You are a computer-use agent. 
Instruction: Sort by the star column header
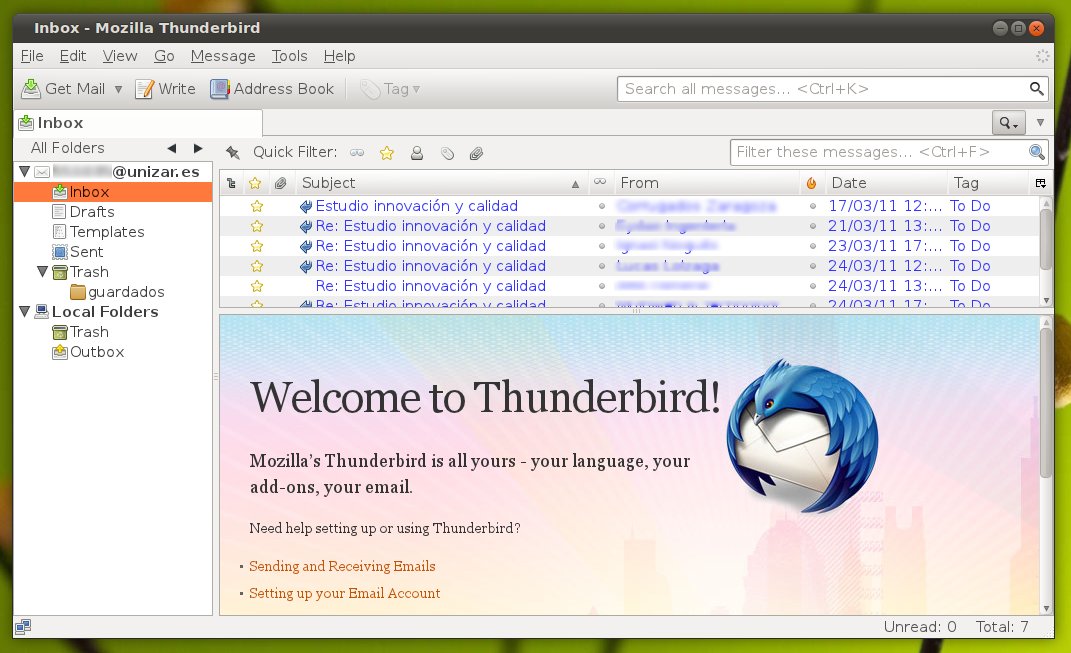pyautogui.click(x=255, y=183)
